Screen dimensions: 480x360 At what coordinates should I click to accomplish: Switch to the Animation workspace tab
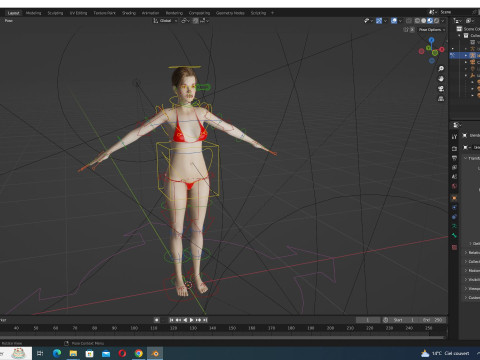click(x=150, y=13)
